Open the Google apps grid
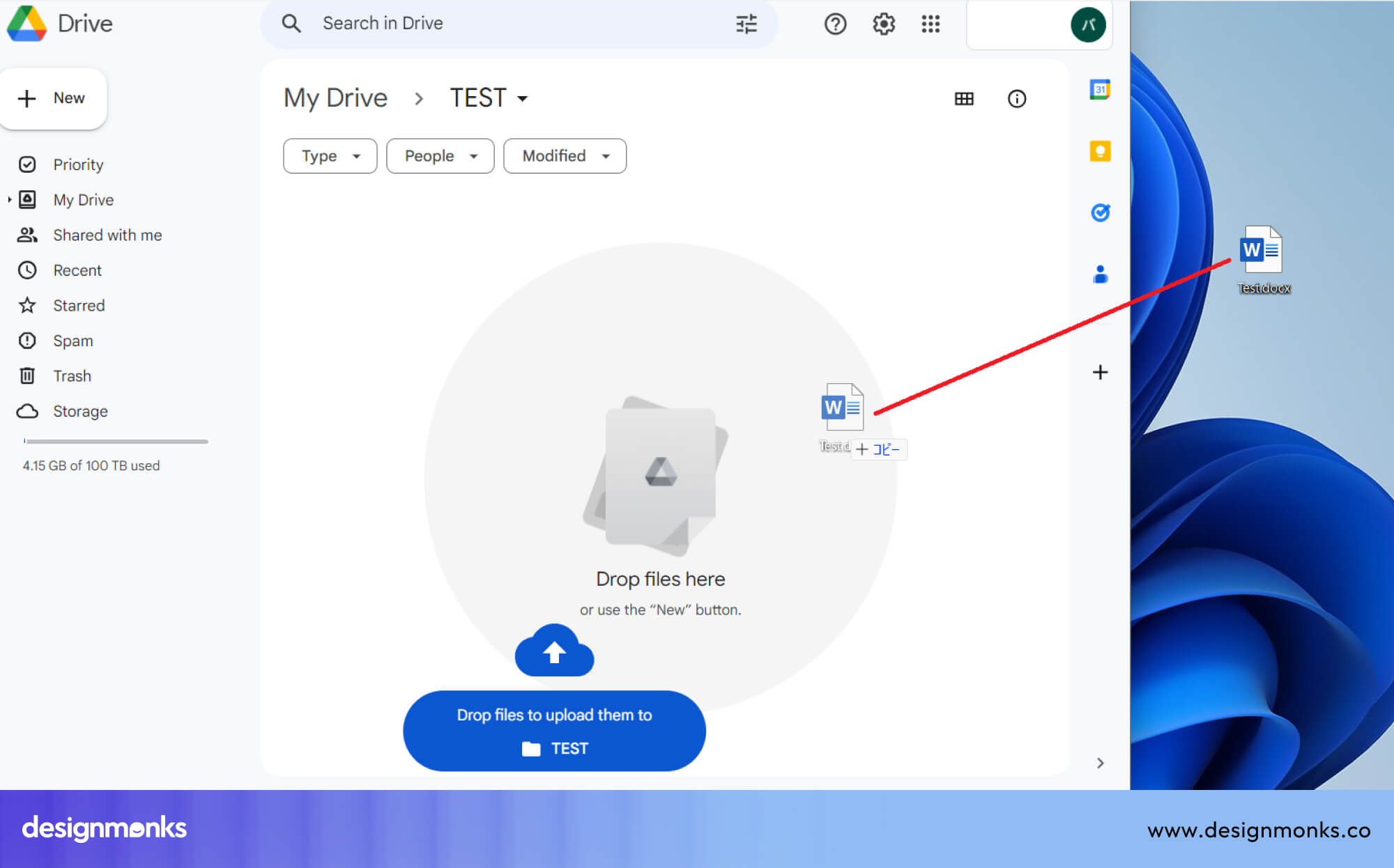1394x868 pixels. [x=930, y=23]
